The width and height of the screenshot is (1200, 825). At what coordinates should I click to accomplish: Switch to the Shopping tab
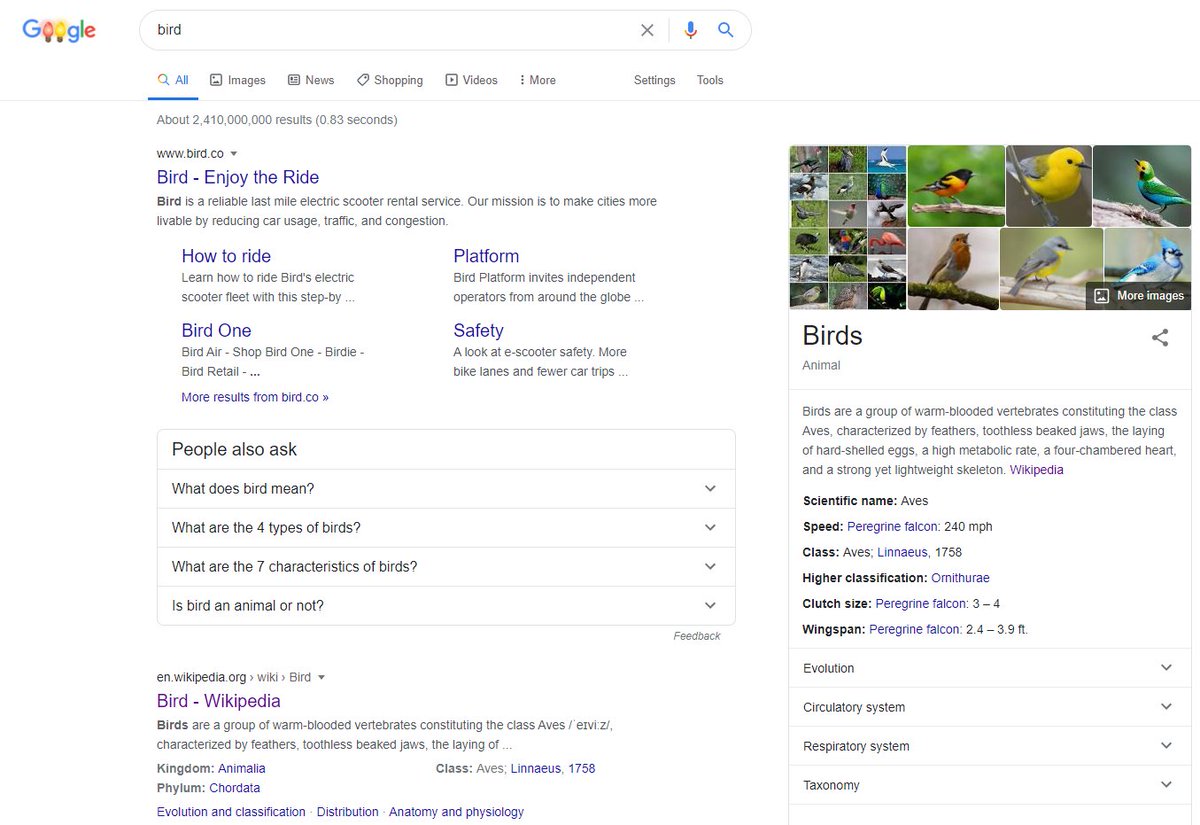[390, 80]
